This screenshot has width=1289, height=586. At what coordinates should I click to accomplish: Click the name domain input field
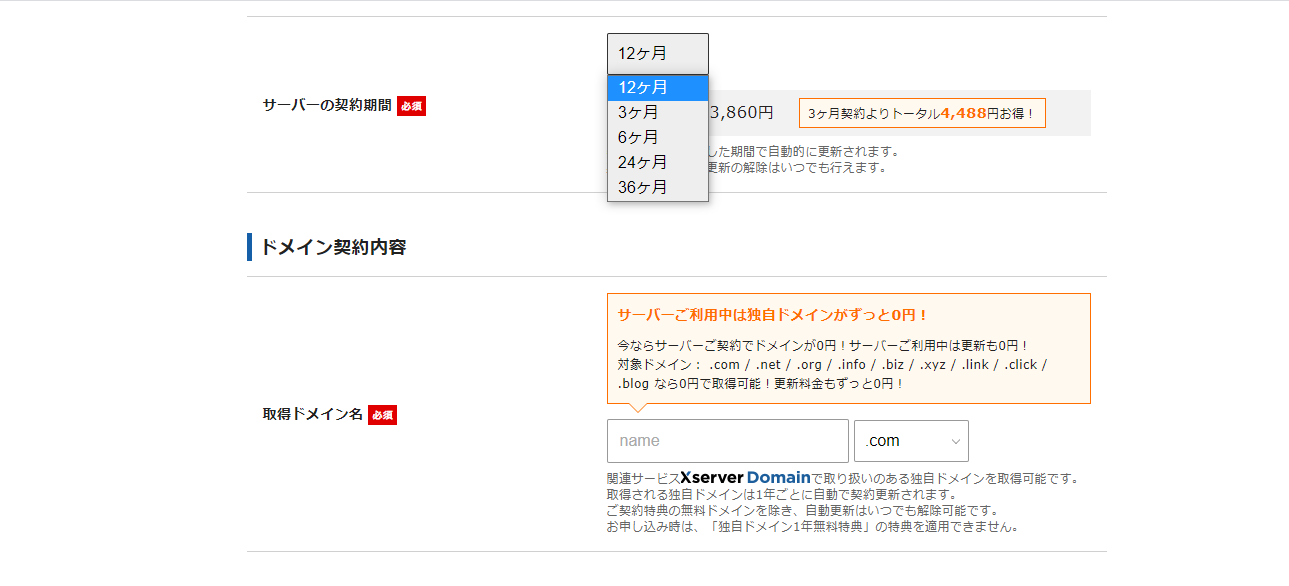pos(727,441)
